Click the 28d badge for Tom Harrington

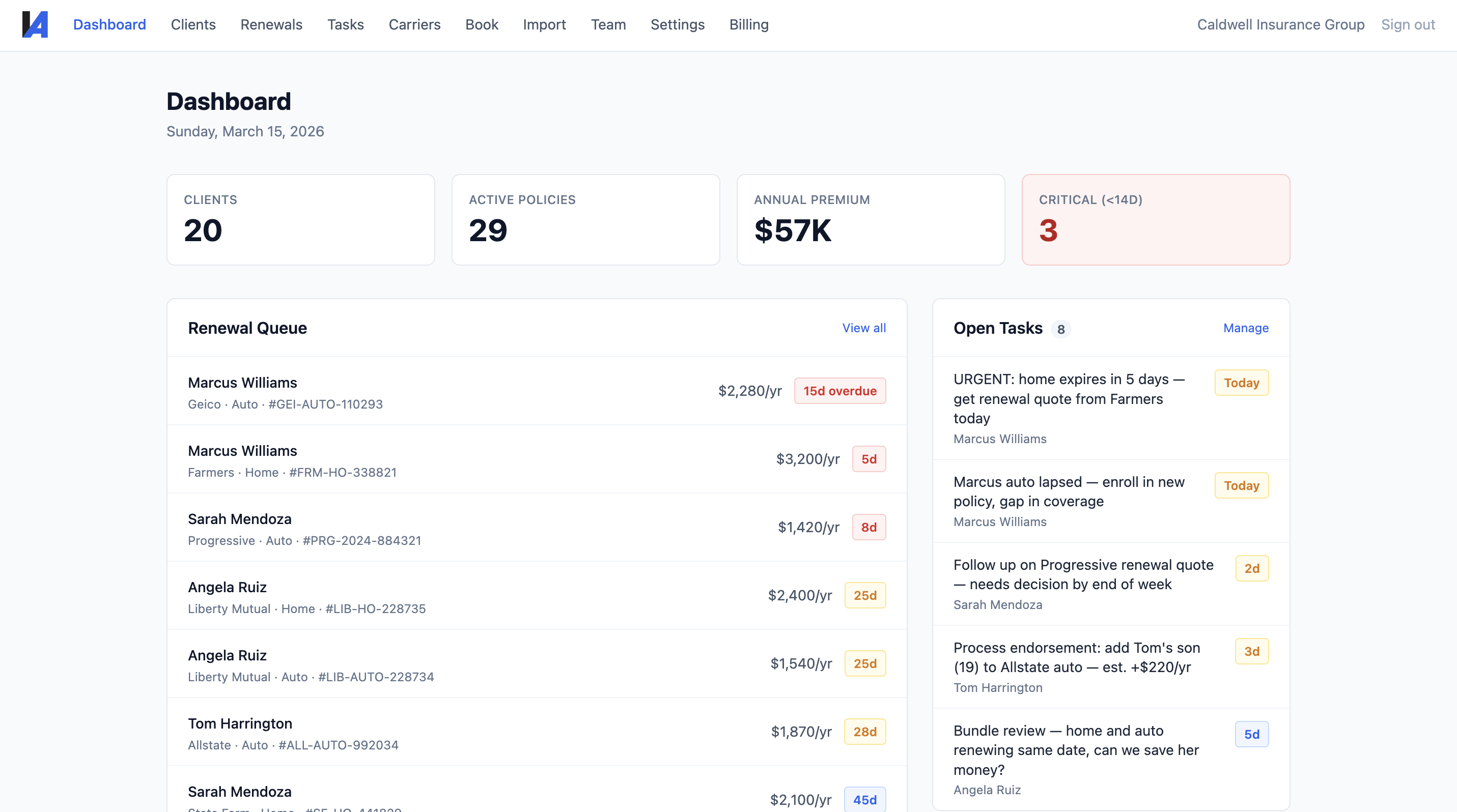pyautogui.click(x=864, y=732)
